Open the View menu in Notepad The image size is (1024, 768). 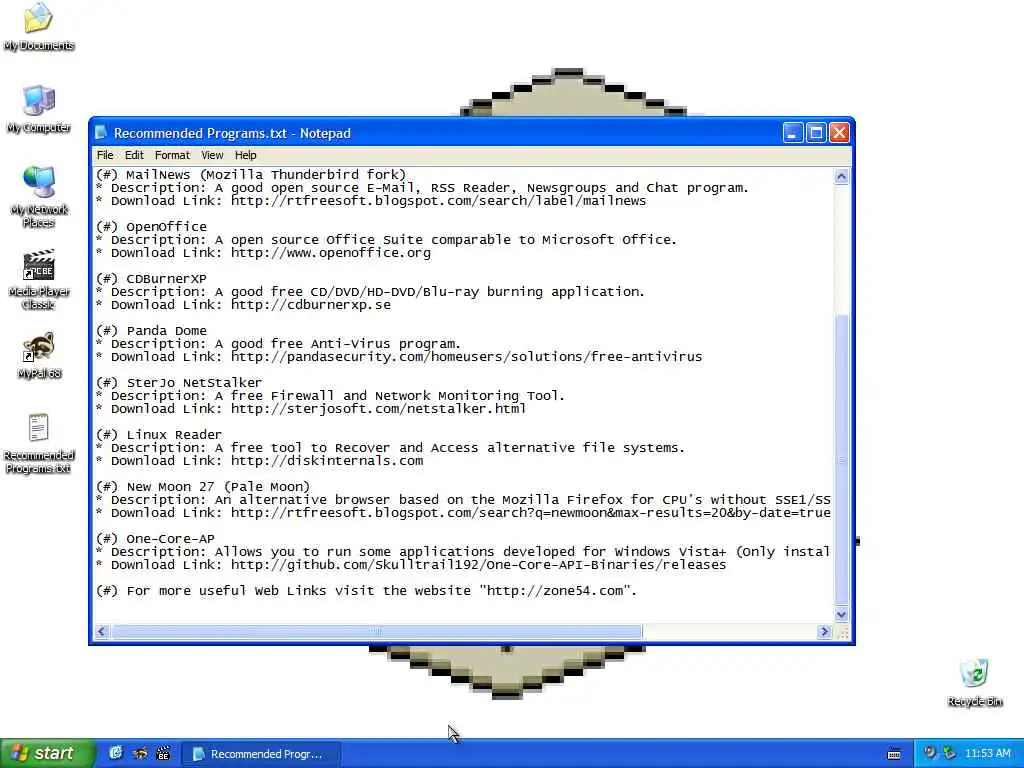click(212, 155)
